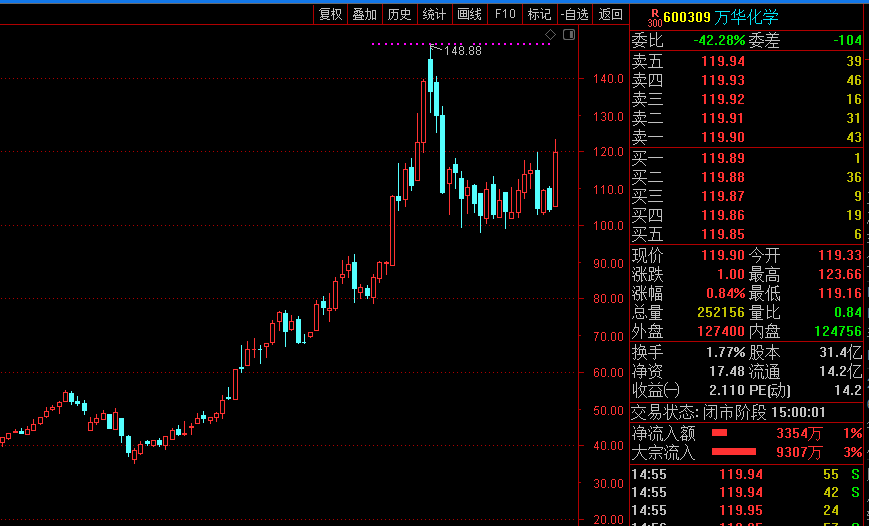This screenshot has height=526, width=869.
Task: Click the stock name 万华化学
Action: (x=747, y=17)
